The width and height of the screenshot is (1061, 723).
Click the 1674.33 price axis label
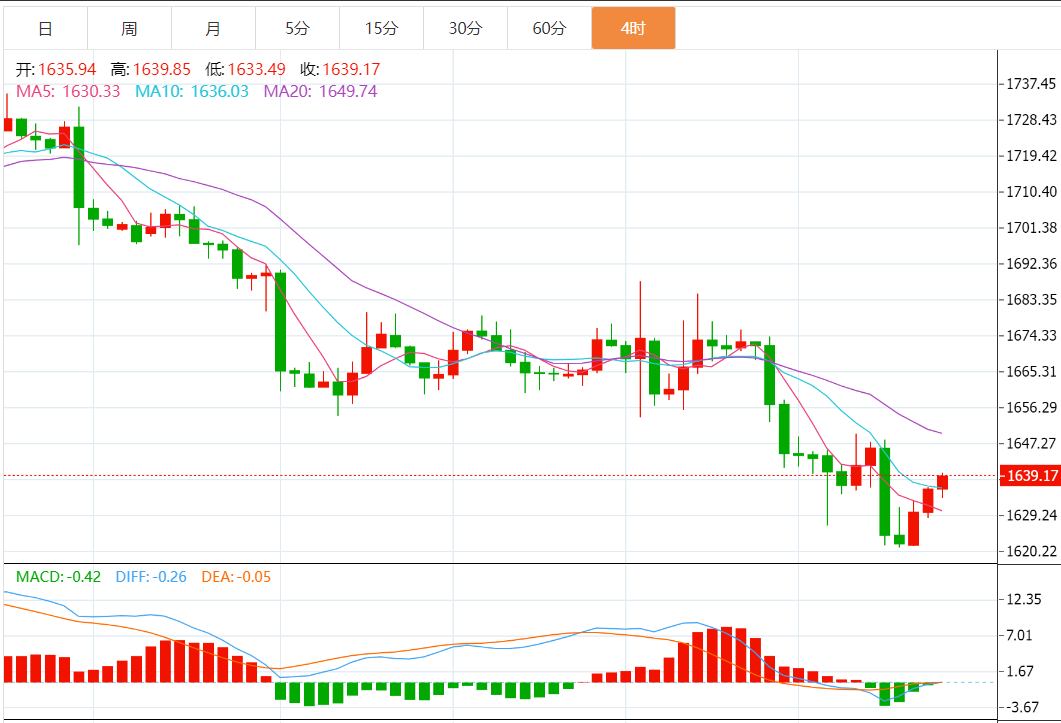[1031, 335]
